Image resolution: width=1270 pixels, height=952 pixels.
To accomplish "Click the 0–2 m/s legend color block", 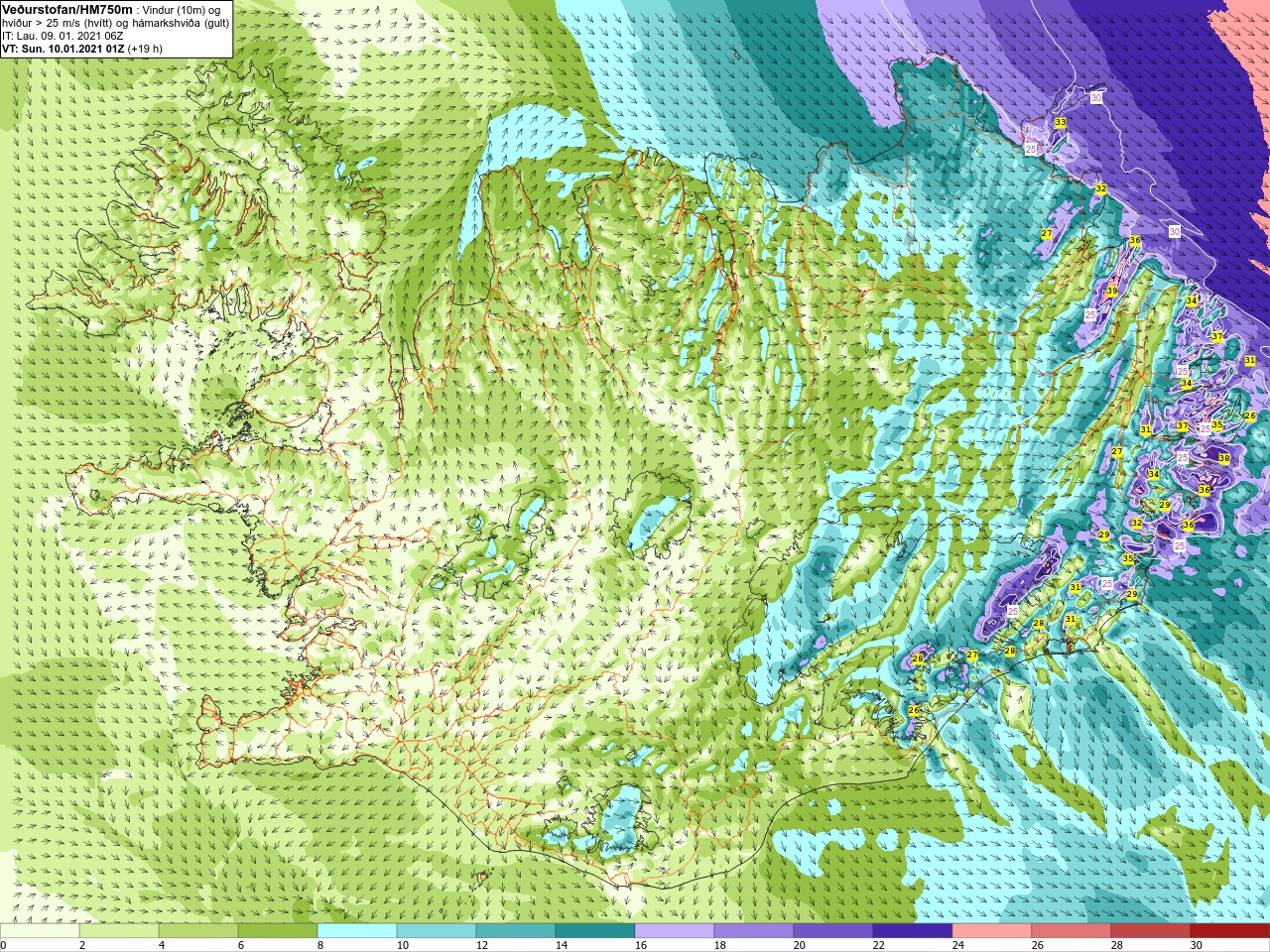I will coord(40,931).
